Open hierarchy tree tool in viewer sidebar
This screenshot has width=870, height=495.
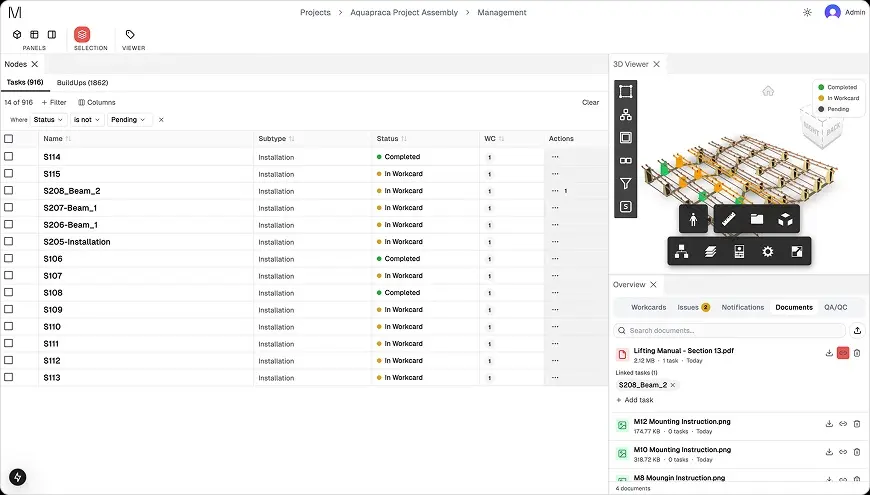pyautogui.click(x=626, y=115)
